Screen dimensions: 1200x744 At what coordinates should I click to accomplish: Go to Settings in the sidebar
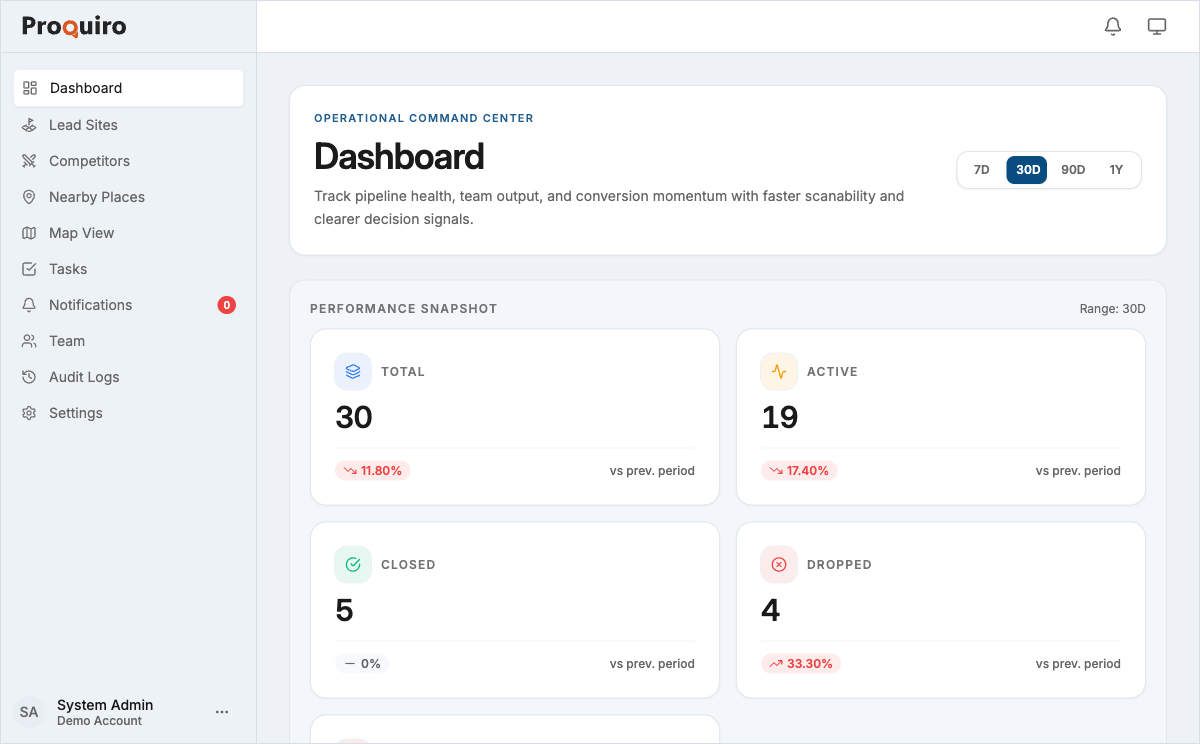click(76, 412)
